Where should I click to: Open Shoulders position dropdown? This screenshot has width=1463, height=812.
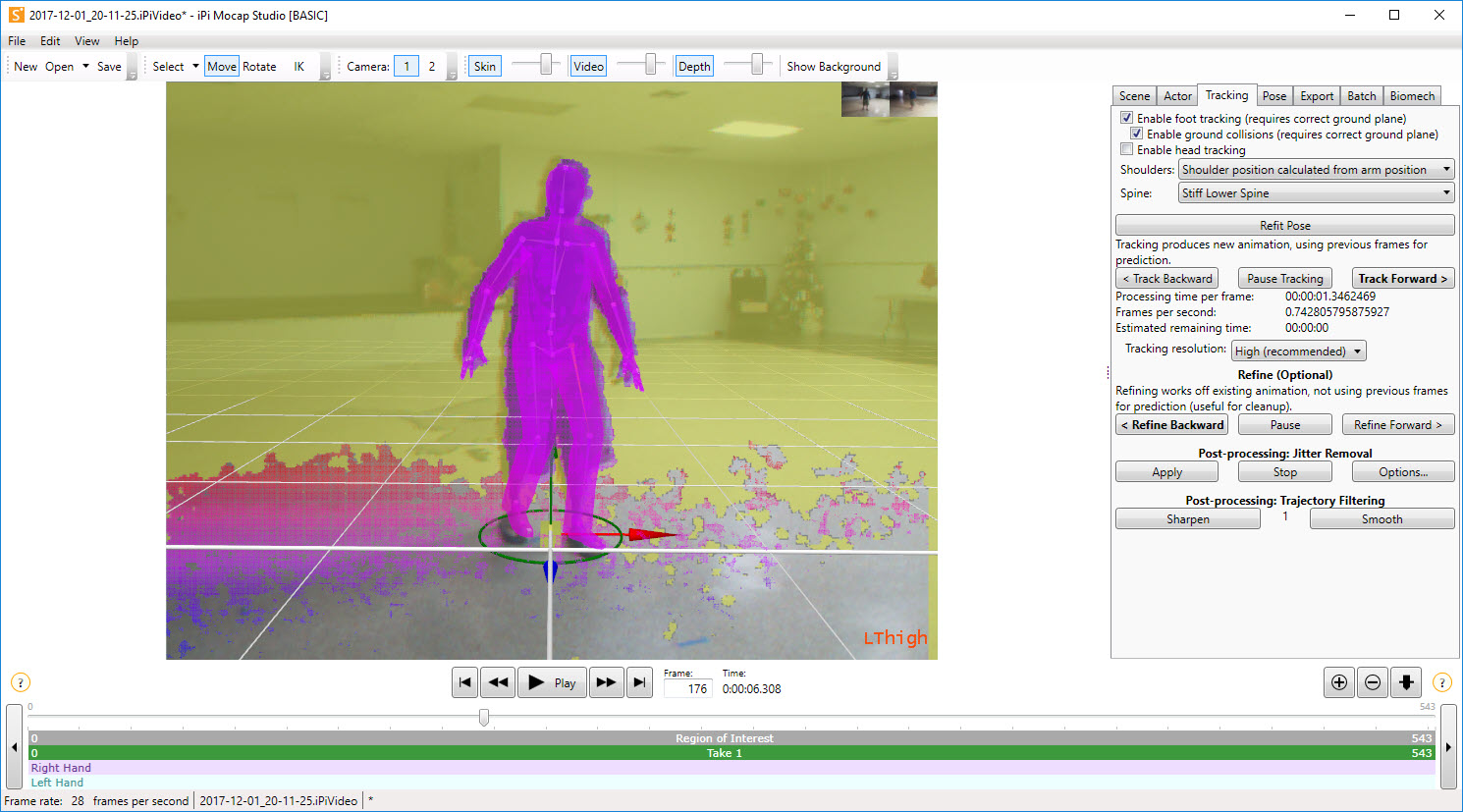(1317, 169)
